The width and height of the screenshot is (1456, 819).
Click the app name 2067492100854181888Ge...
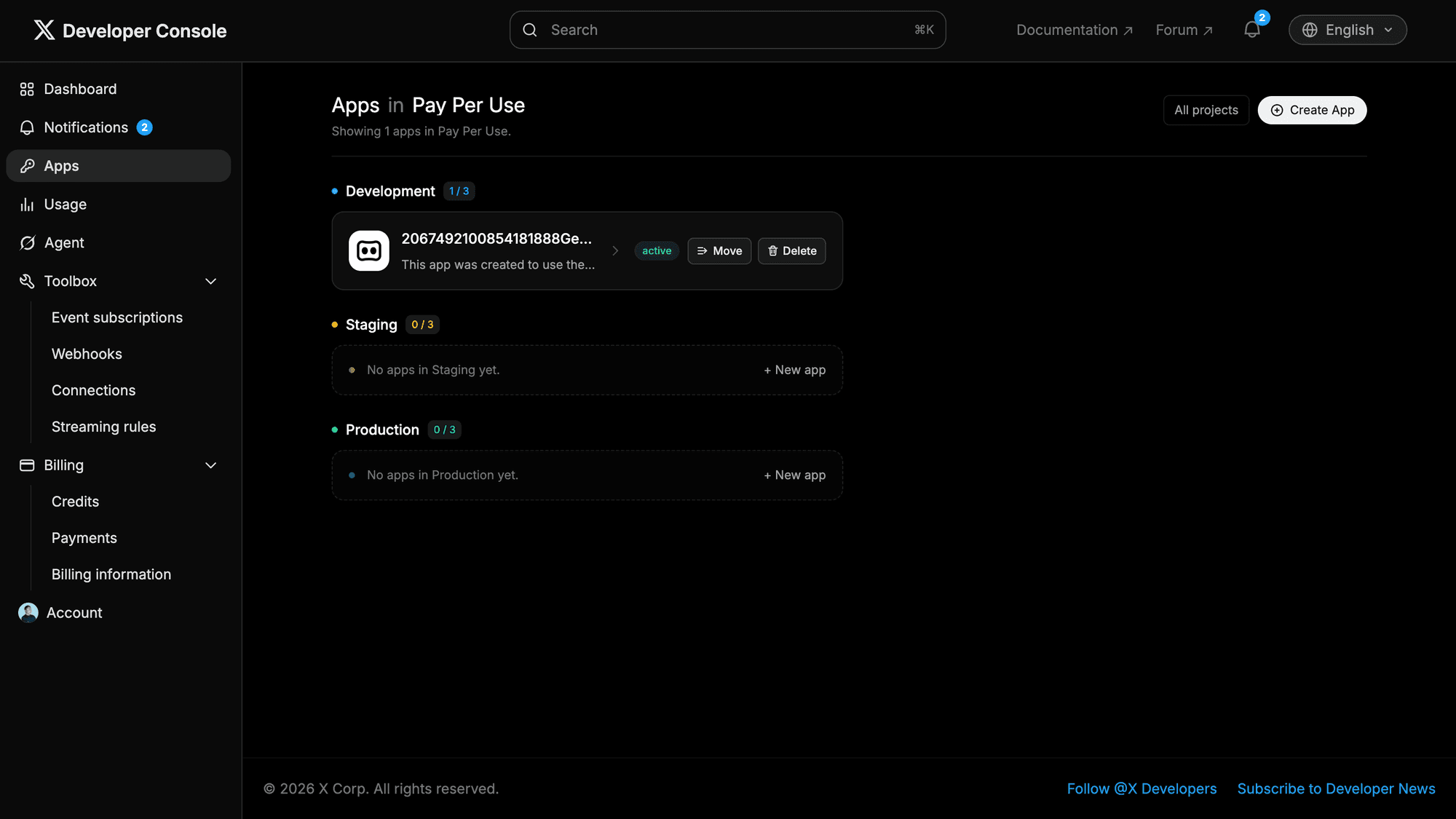[496, 239]
